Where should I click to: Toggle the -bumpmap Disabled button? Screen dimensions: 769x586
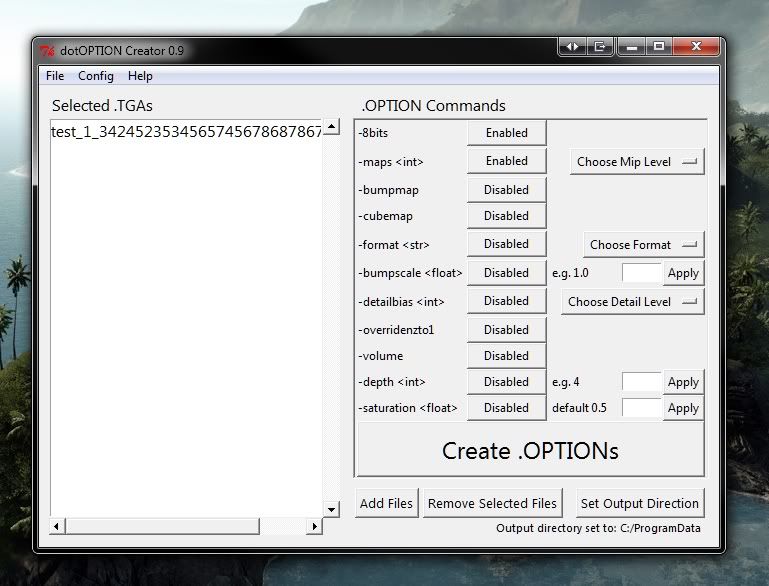tap(507, 190)
